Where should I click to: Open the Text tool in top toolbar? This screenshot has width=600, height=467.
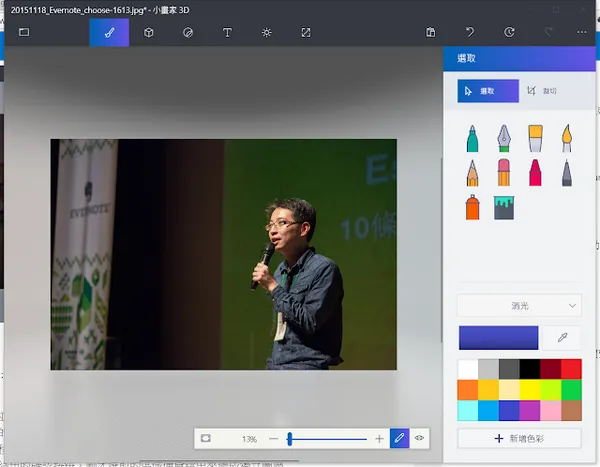[x=227, y=32]
